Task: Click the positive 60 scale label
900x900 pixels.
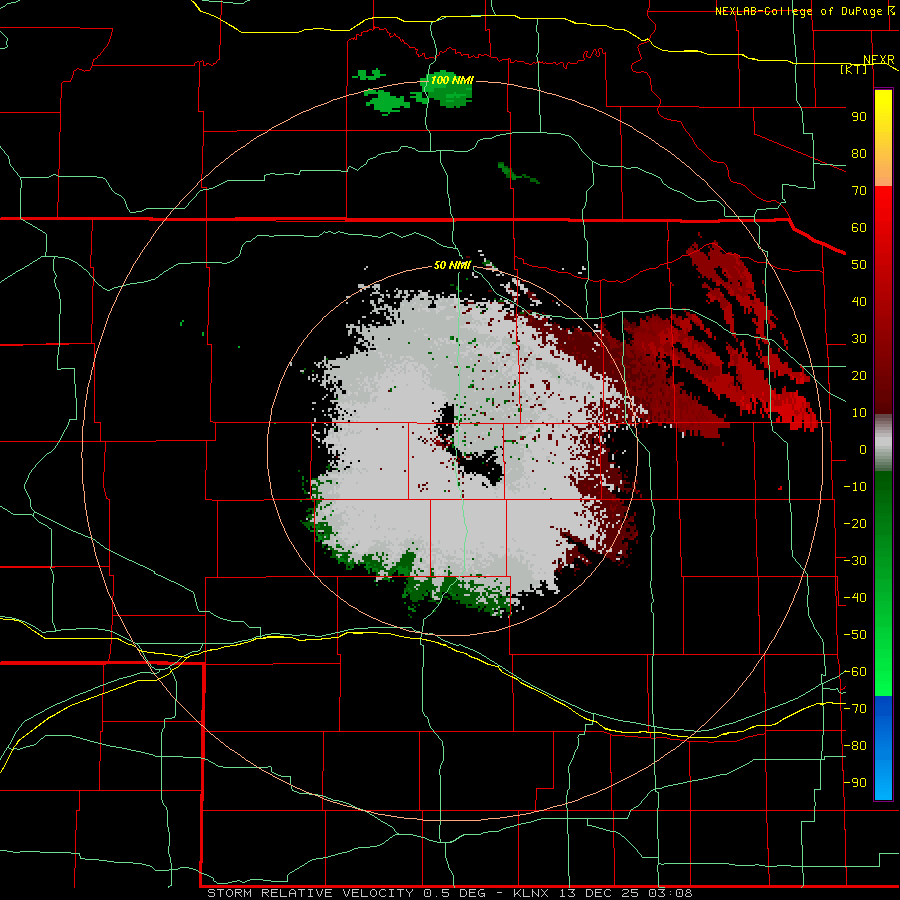Action: point(859,228)
